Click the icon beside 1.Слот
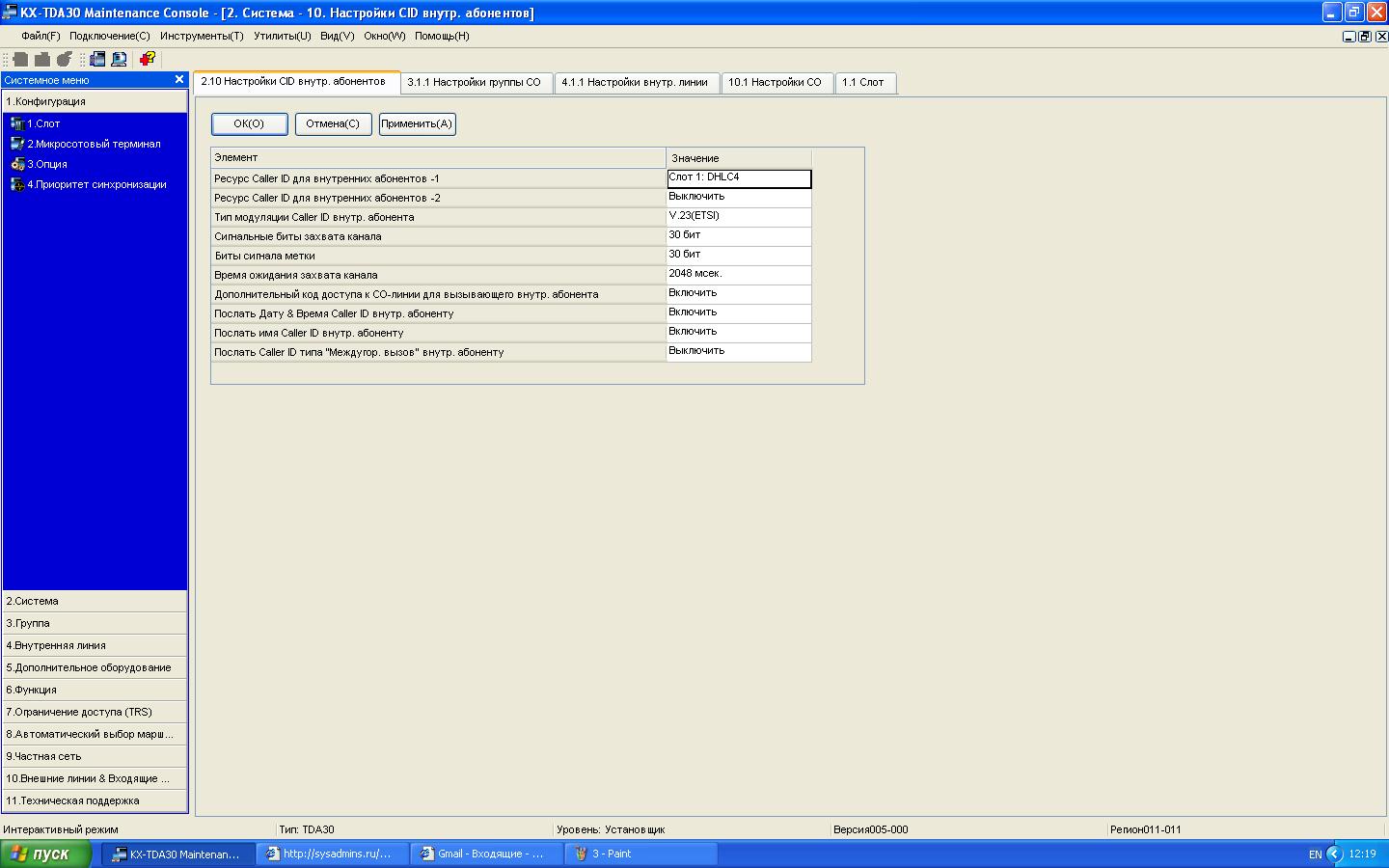 pos(17,123)
